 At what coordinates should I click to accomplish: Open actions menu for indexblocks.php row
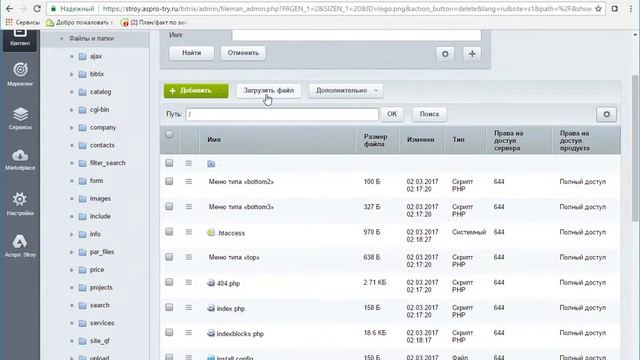189,333
